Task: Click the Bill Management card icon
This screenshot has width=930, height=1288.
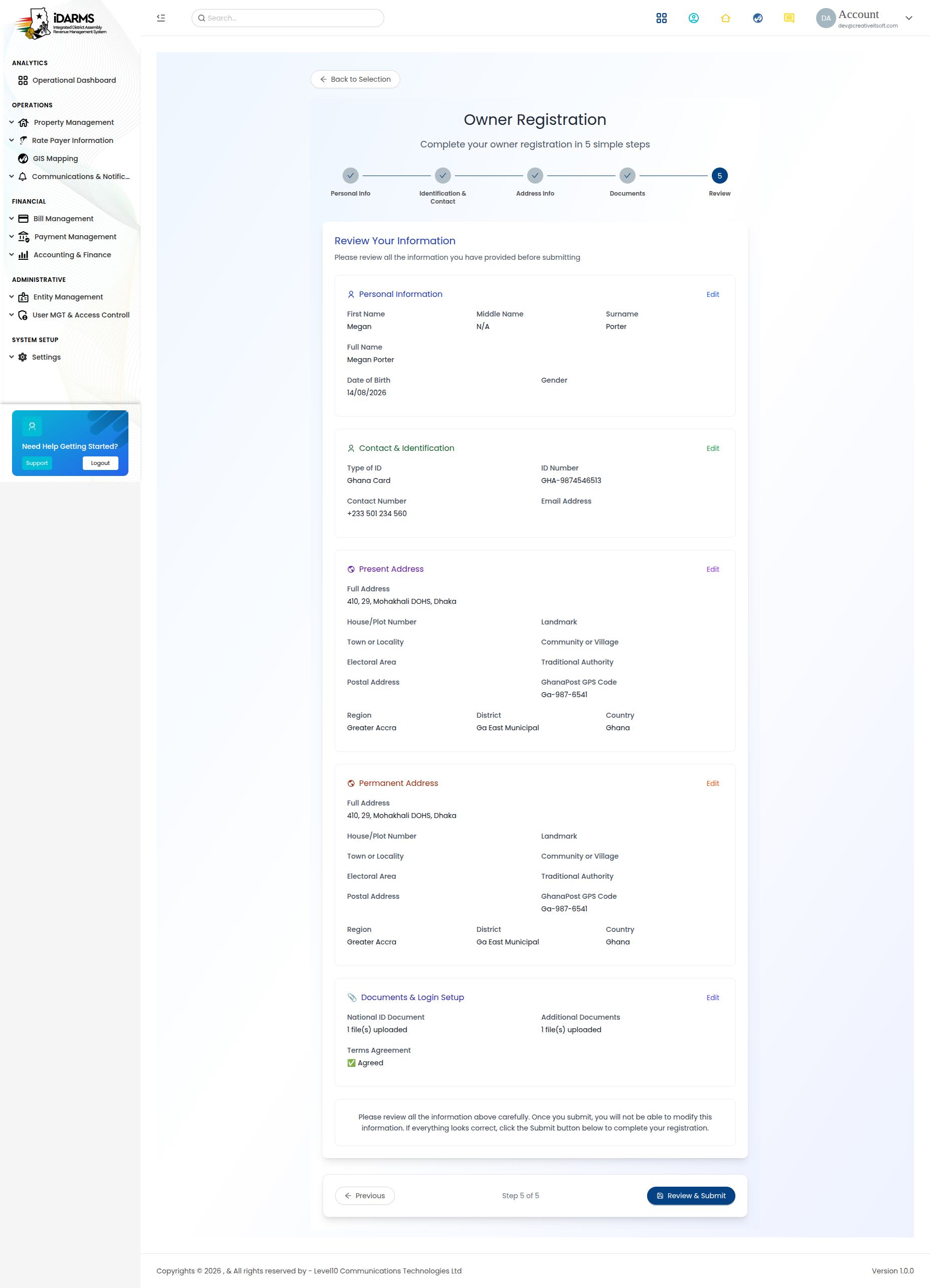Action: (x=23, y=219)
